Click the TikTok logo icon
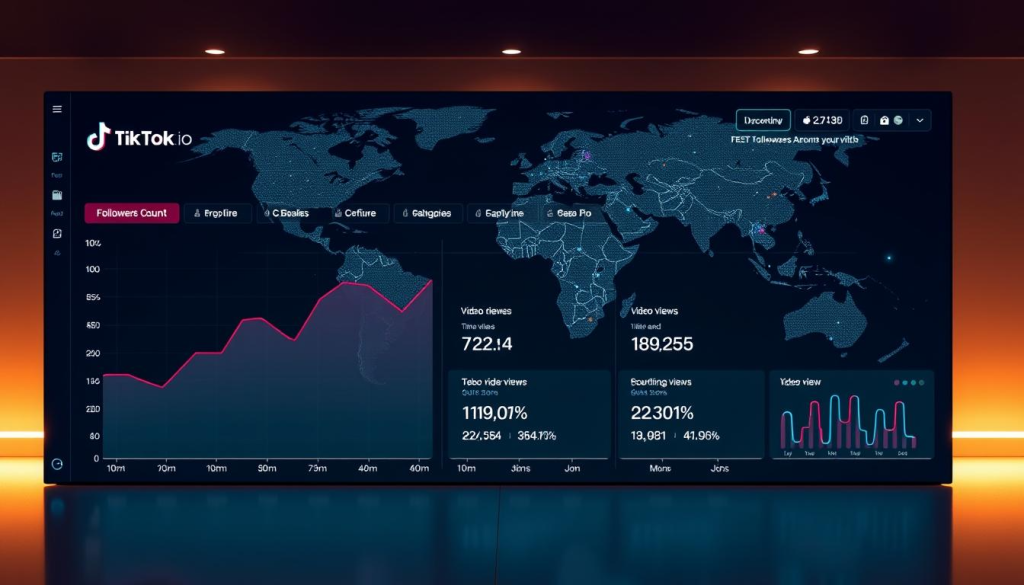1024x585 pixels. point(98,138)
